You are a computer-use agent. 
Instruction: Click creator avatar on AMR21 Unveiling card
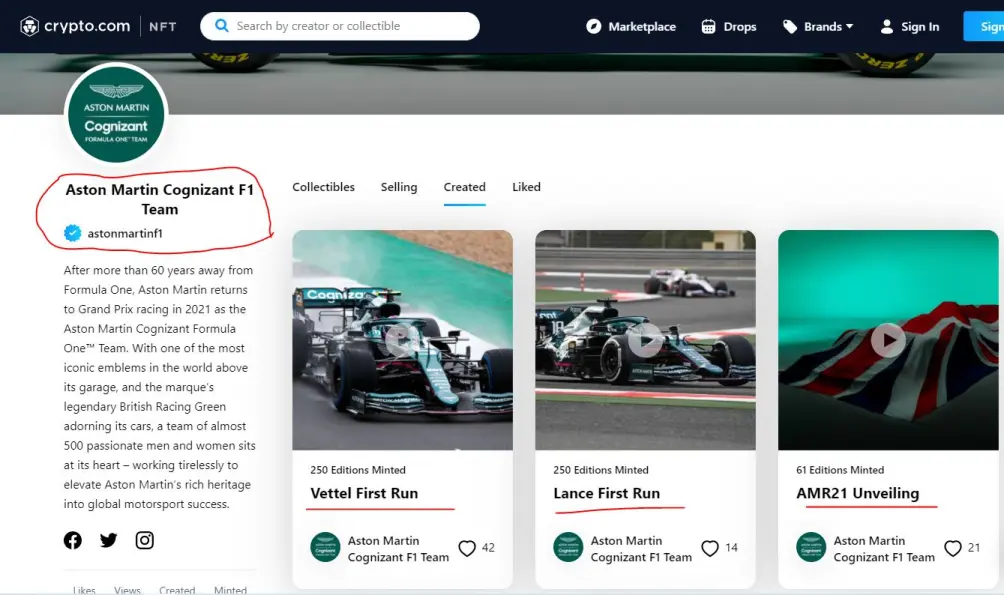(x=811, y=548)
